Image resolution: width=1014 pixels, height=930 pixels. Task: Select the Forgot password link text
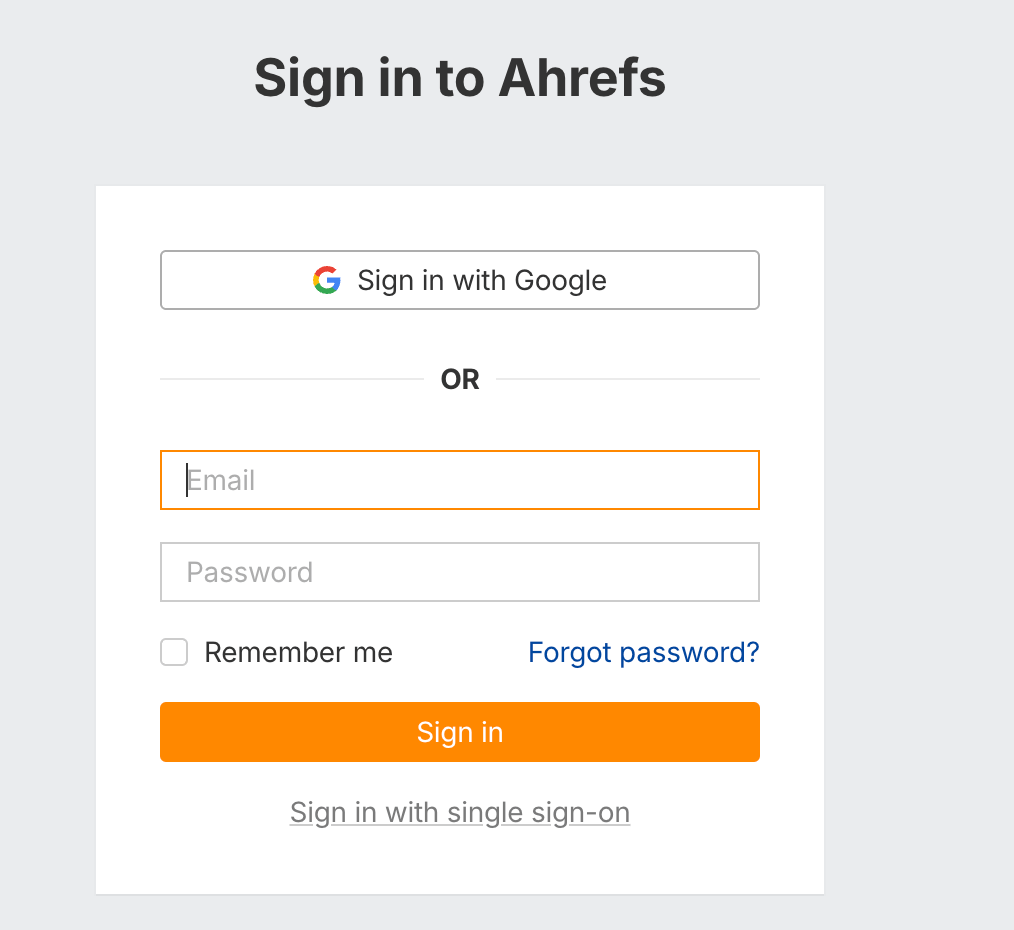tap(643, 652)
